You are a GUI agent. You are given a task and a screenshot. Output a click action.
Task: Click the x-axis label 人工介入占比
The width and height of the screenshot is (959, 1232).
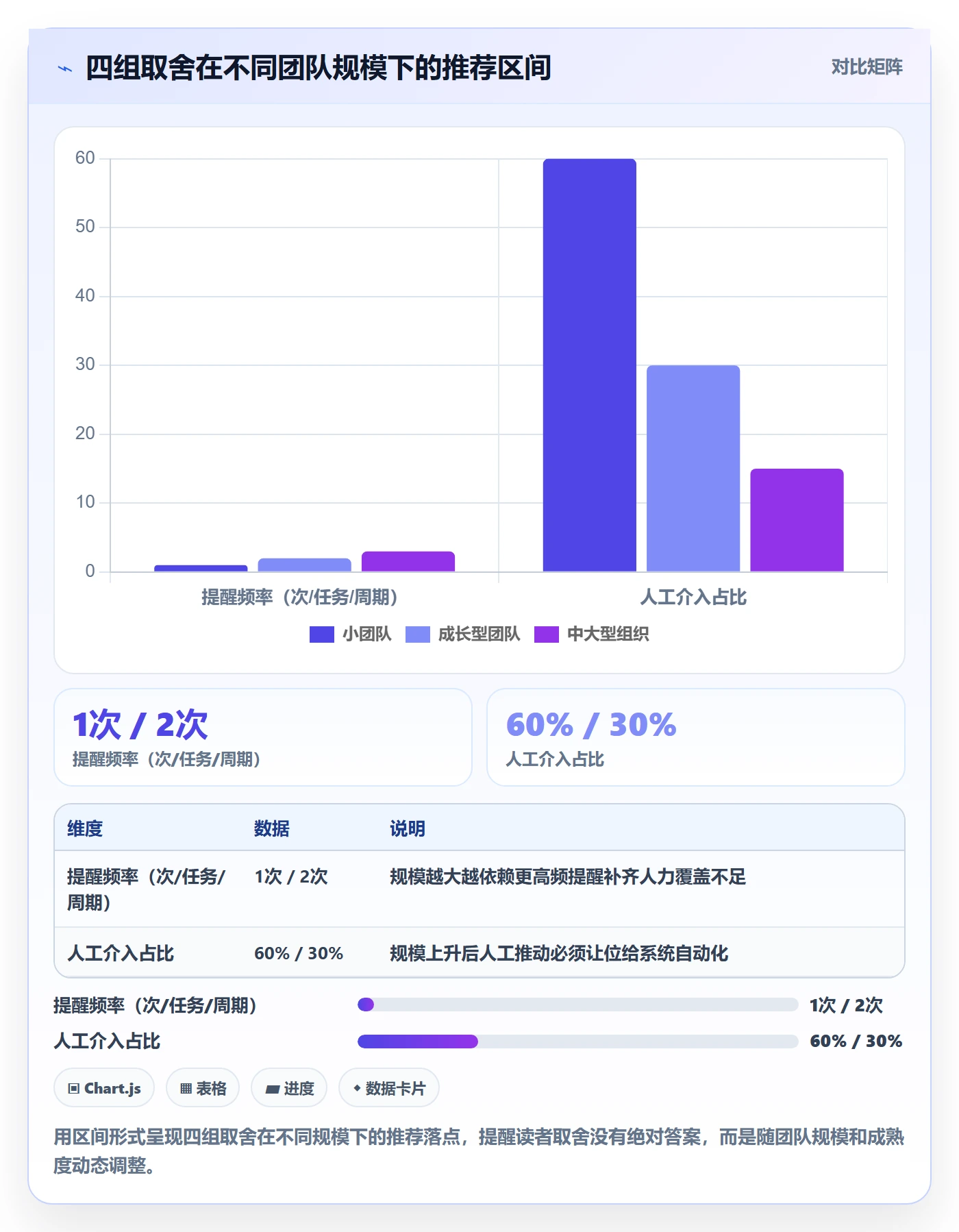(693, 597)
